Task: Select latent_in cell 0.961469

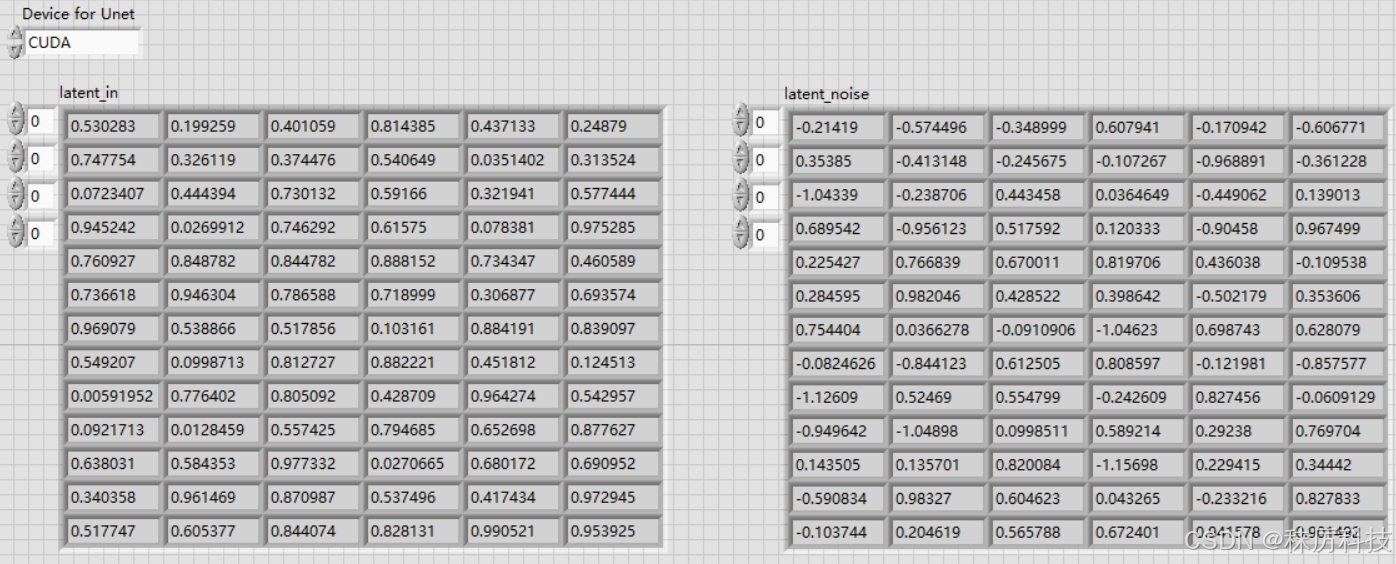Action: [x=213, y=497]
